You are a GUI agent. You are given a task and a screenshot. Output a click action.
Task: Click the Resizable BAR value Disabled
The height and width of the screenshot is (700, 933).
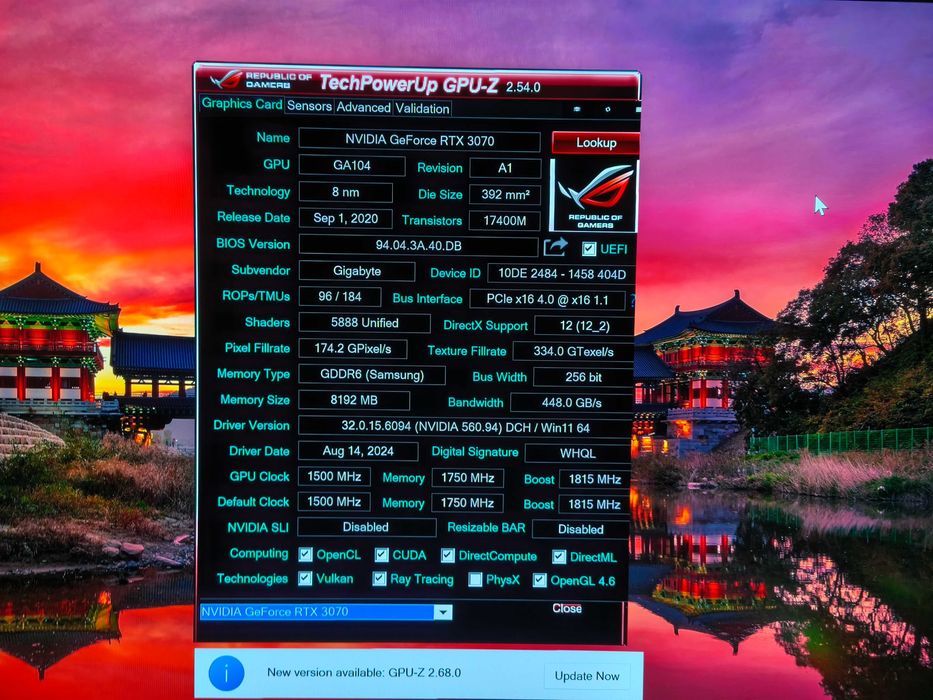(581, 529)
